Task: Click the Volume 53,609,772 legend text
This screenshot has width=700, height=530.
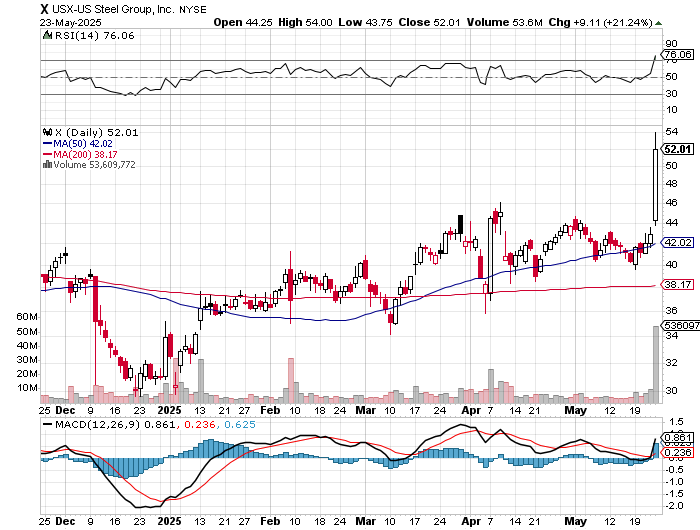Action: click(94, 164)
